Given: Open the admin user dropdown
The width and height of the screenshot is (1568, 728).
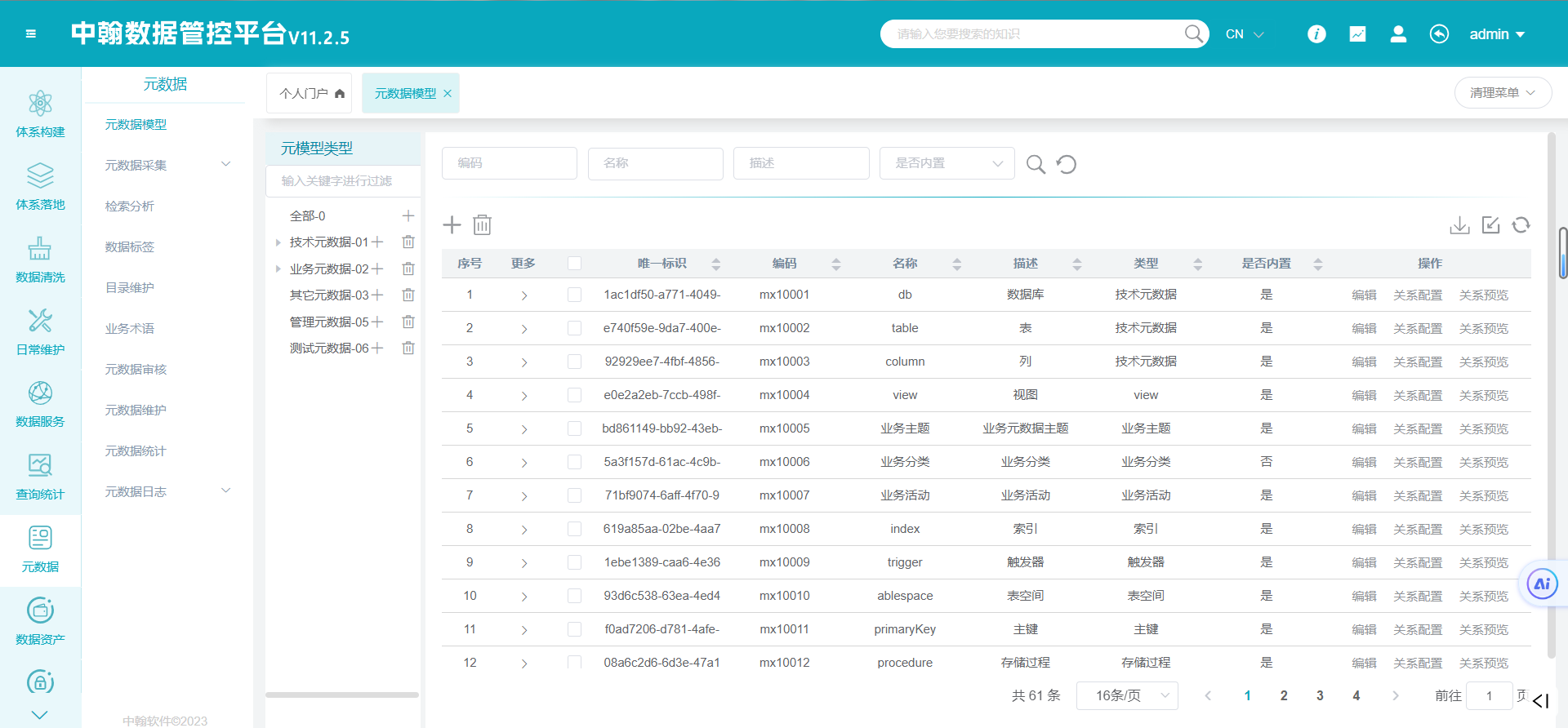Looking at the screenshot, I should pos(1497,34).
